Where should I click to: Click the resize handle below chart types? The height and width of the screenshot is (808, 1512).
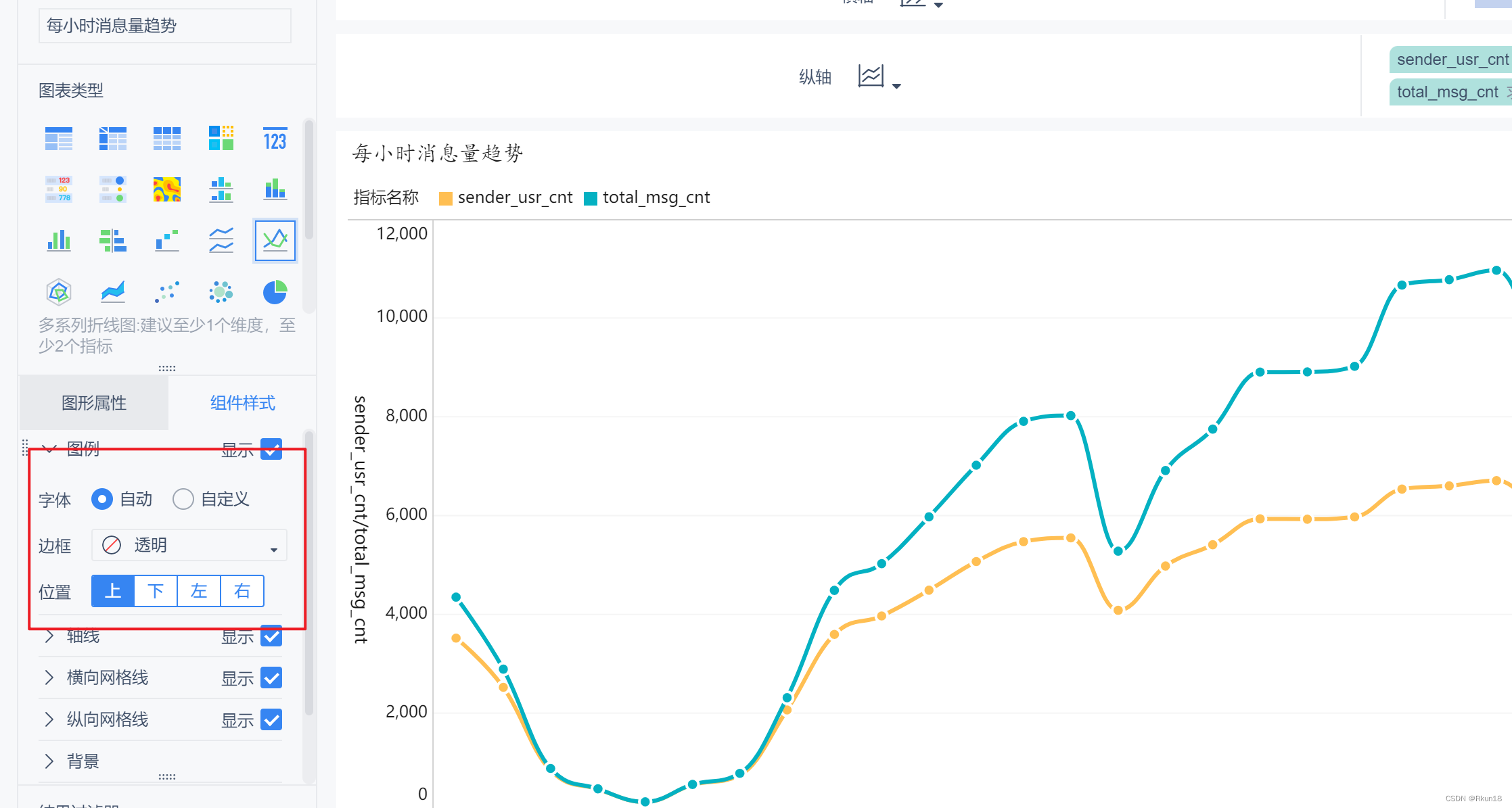tap(167, 369)
